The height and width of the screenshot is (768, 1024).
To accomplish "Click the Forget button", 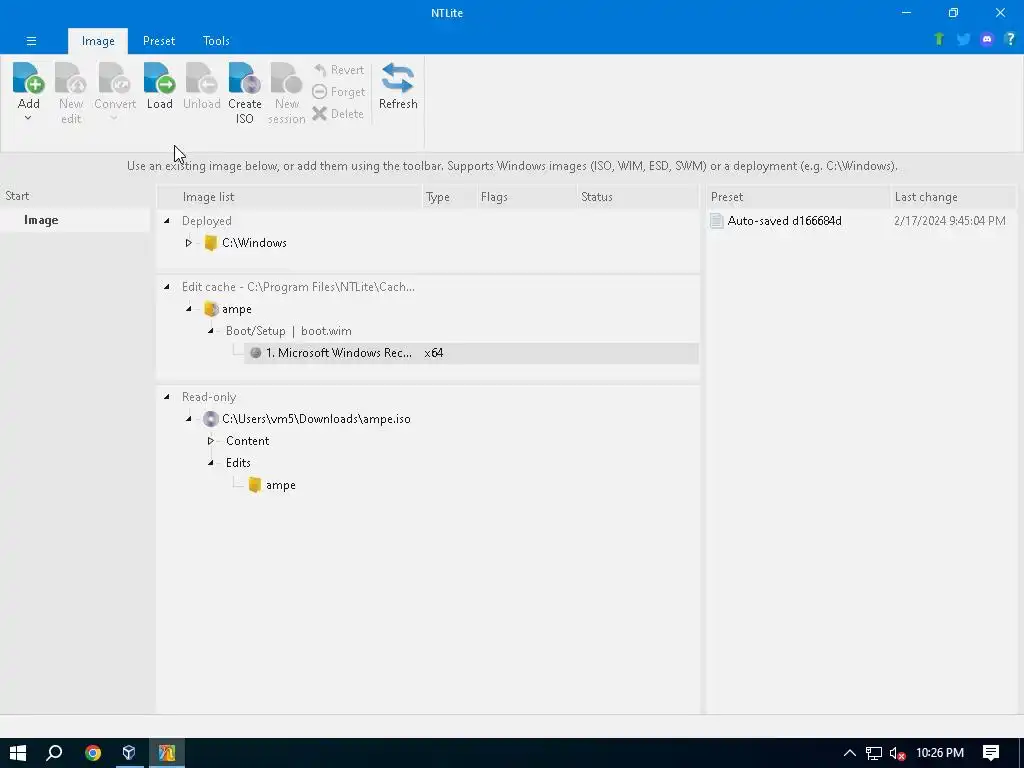I will coord(338,92).
